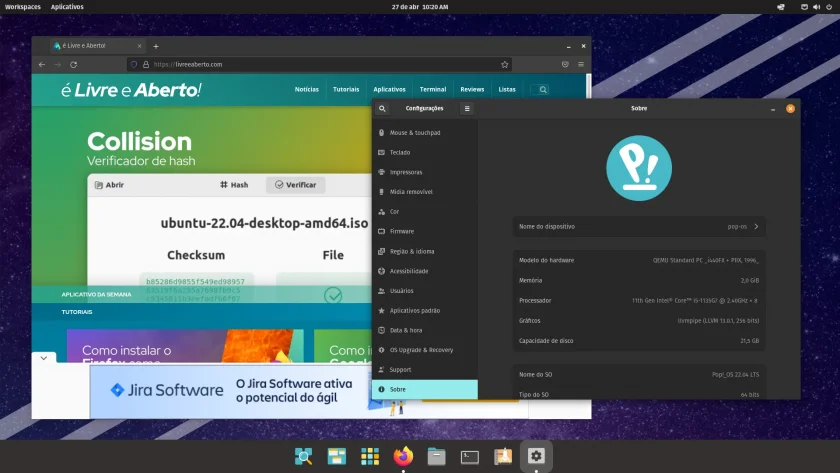
Task: Click Workspaces in the top bar
Action: coord(22,7)
